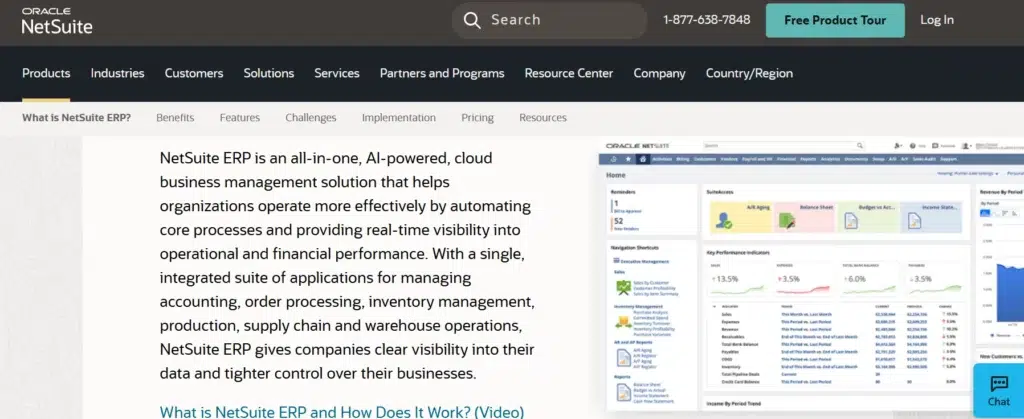Viewport: 1024px width, 419px height.
Task: Jump to the Features section
Action: point(240,117)
